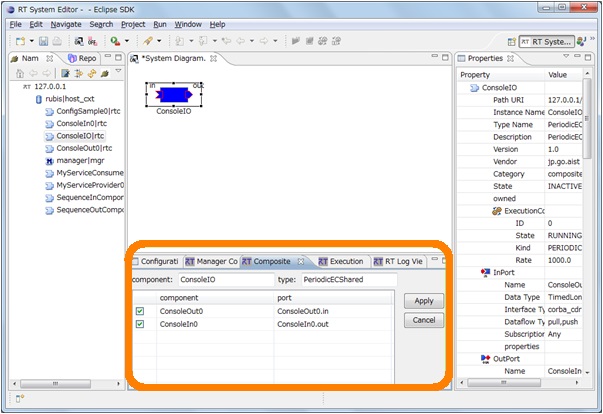The image size is (603, 414).
Task: Select the ConsoleIO component block in diagram
Action: [x=174, y=94]
